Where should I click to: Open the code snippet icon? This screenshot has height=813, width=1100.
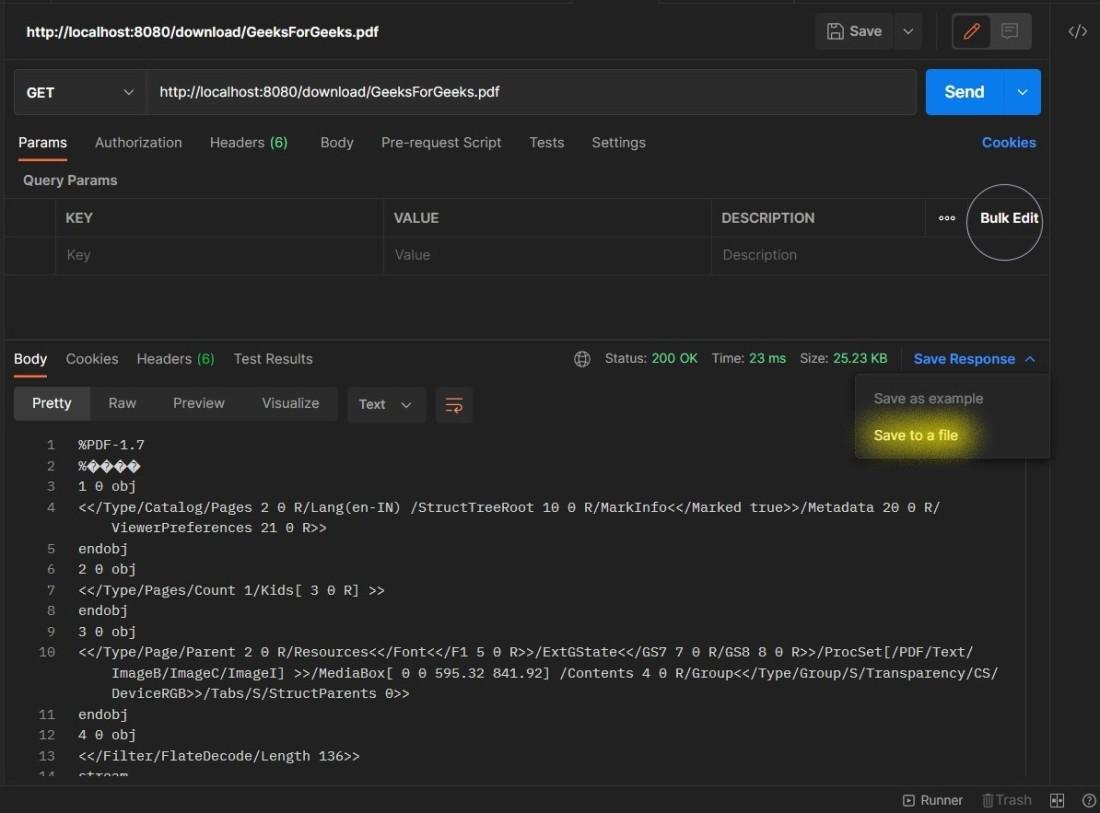[x=1078, y=32]
